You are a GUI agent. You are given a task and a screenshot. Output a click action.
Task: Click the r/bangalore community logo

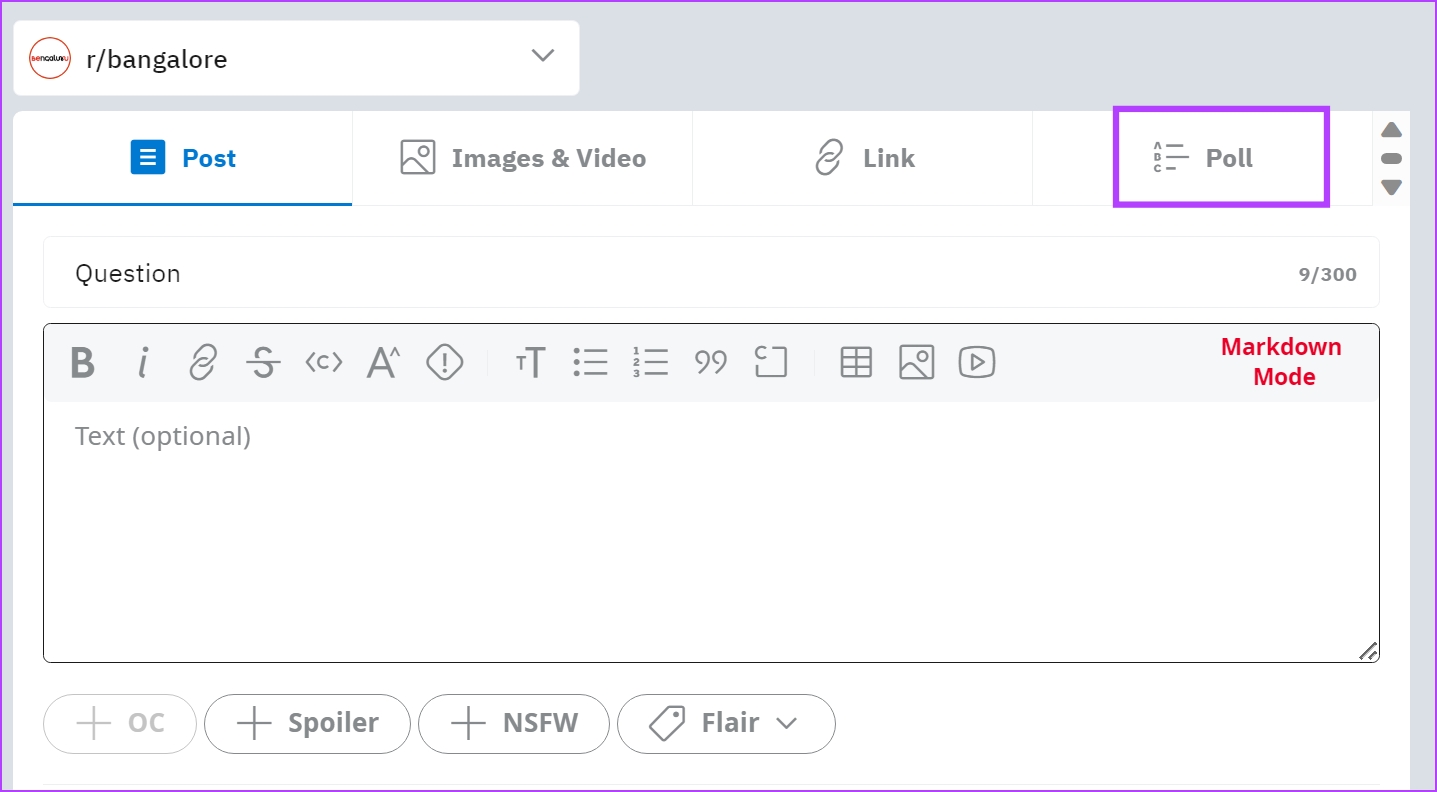click(x=50, y=58)
